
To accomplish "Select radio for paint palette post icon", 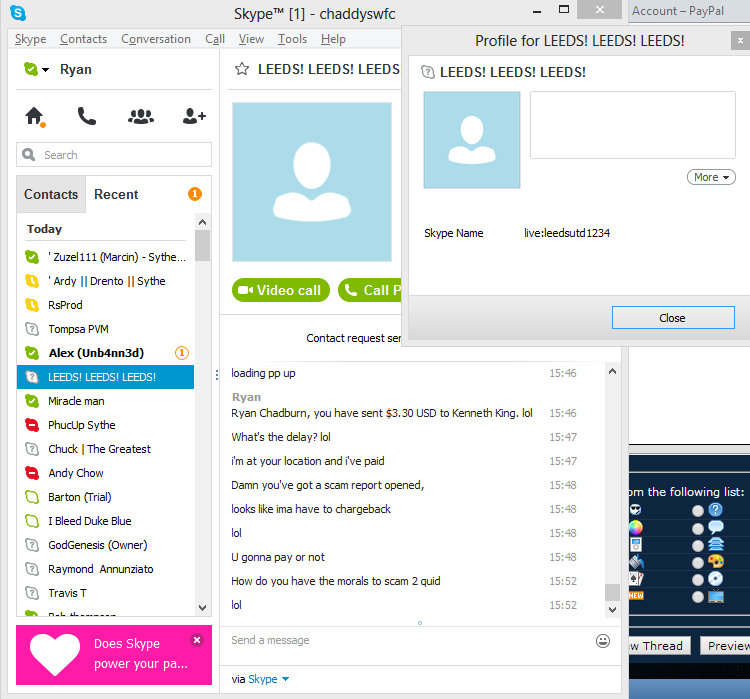I will click(698, 563).
